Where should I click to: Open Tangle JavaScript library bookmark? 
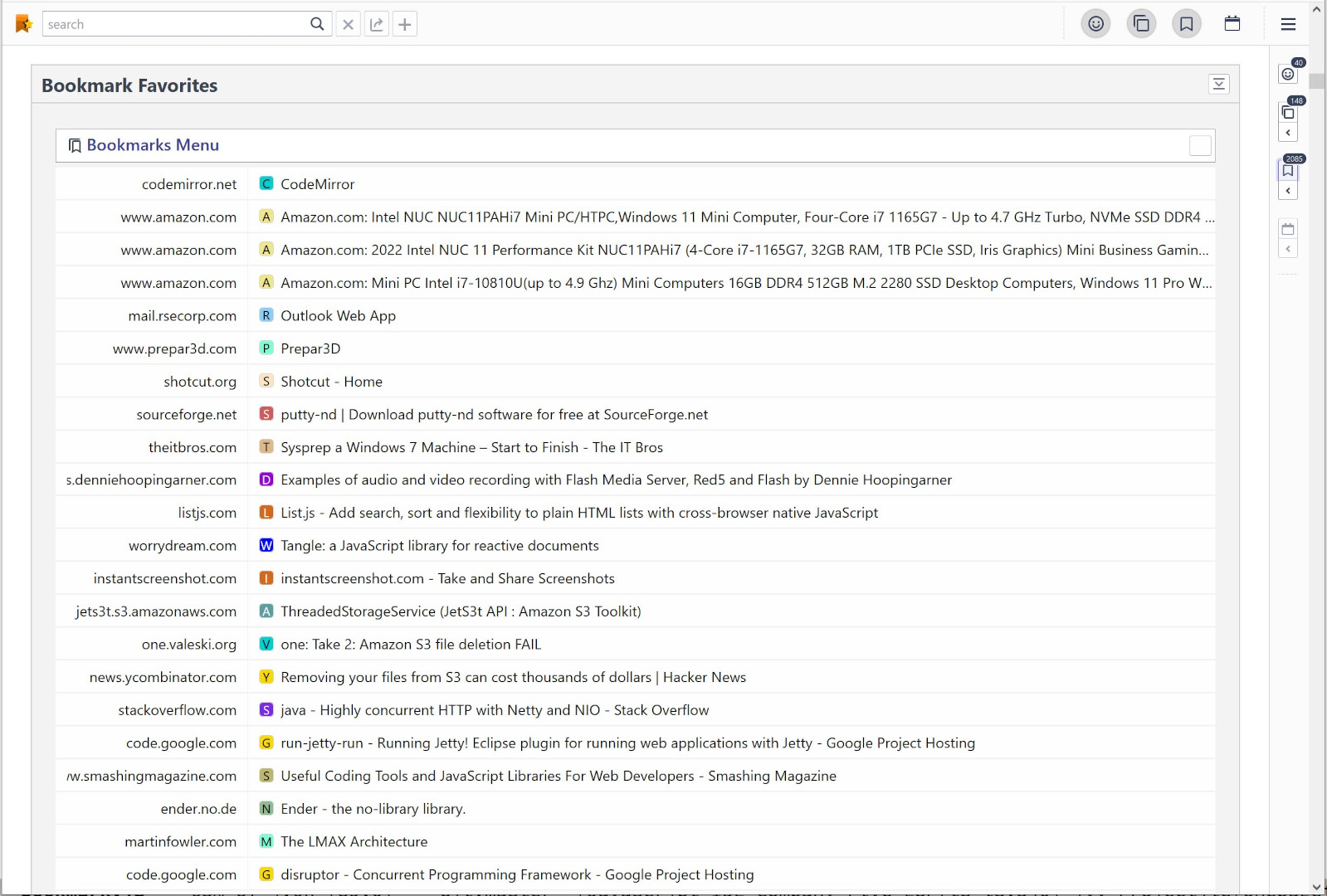pos(439,546)
